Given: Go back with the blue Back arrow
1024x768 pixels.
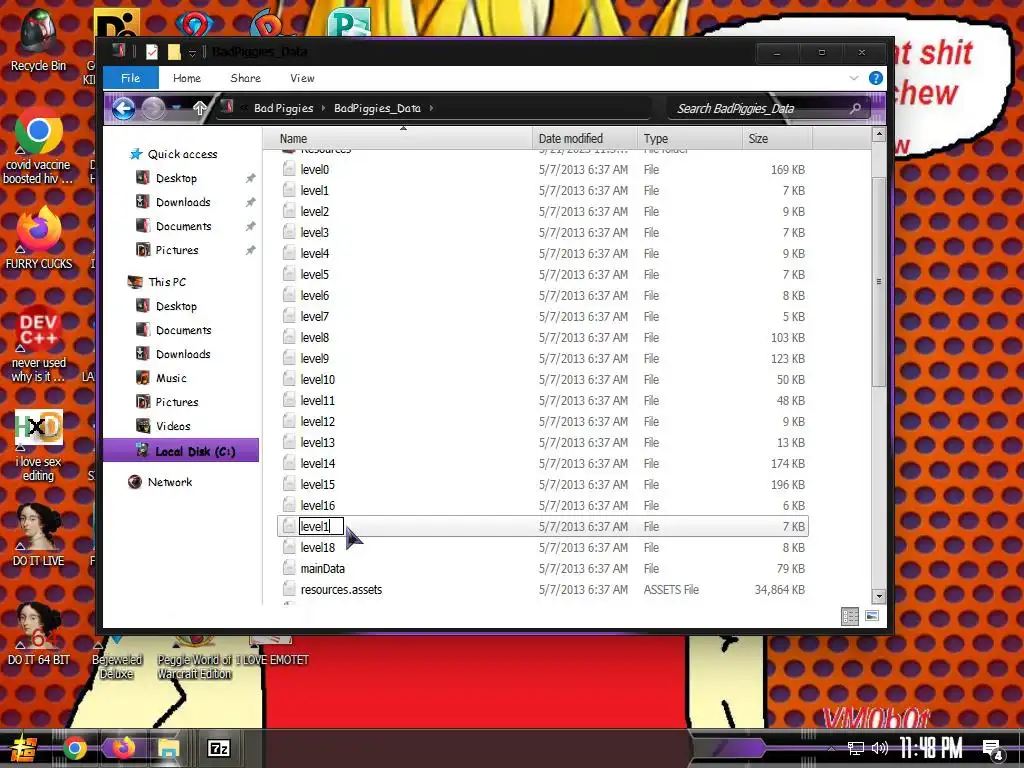Looking at the screenshot, I should [123, 108].
